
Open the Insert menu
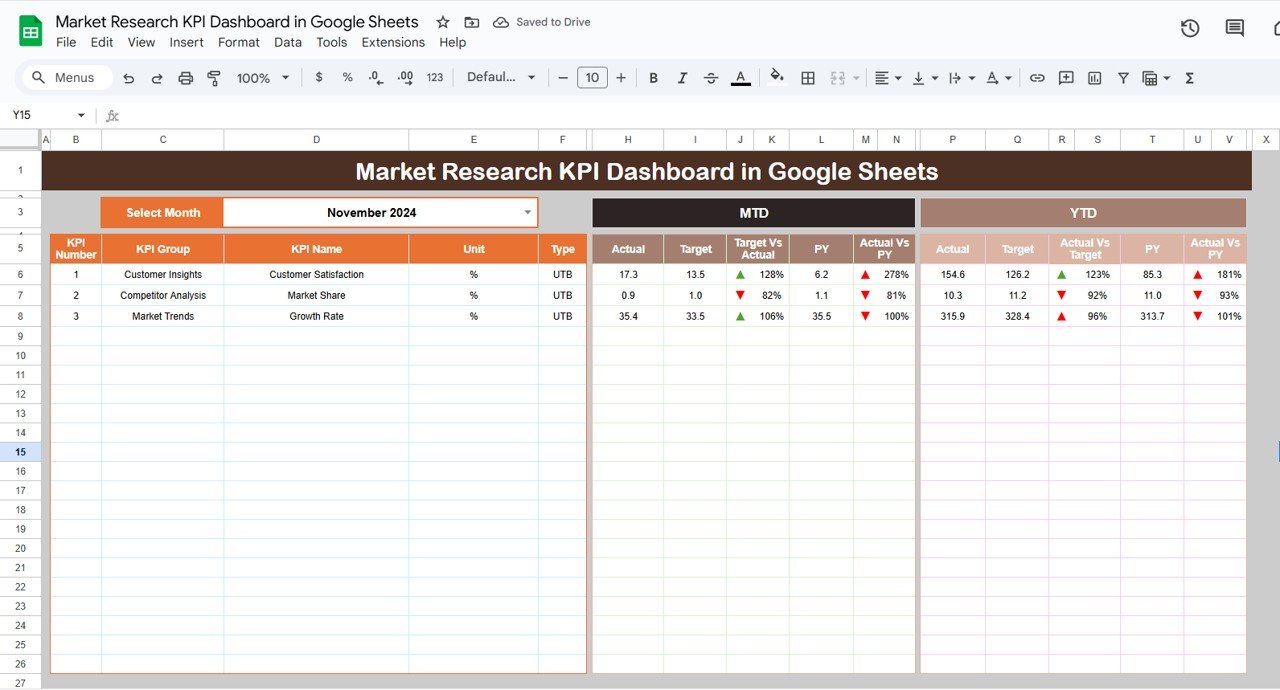[186, 42]
